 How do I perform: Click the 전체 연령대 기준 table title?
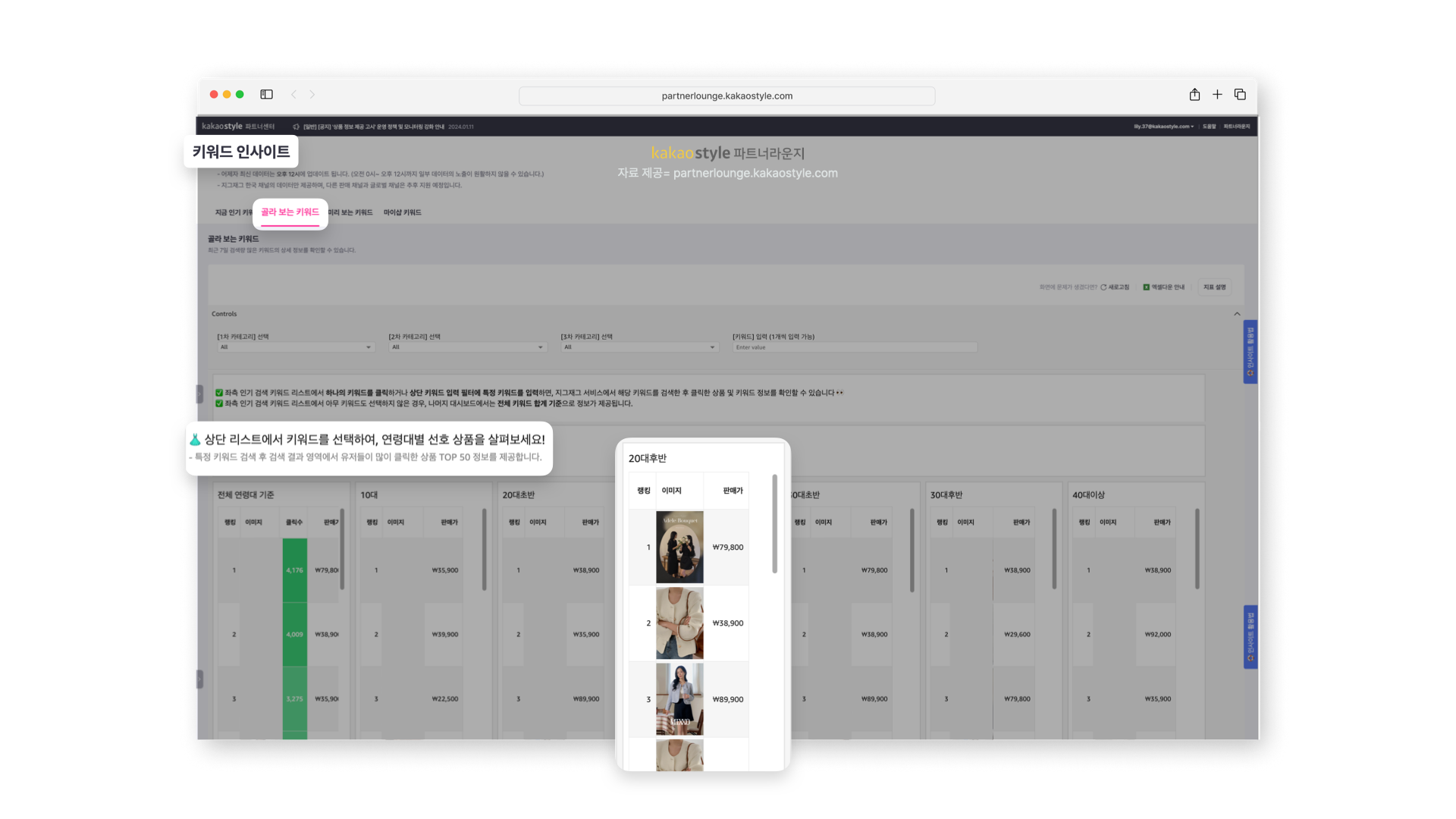(x=246, y=495)
